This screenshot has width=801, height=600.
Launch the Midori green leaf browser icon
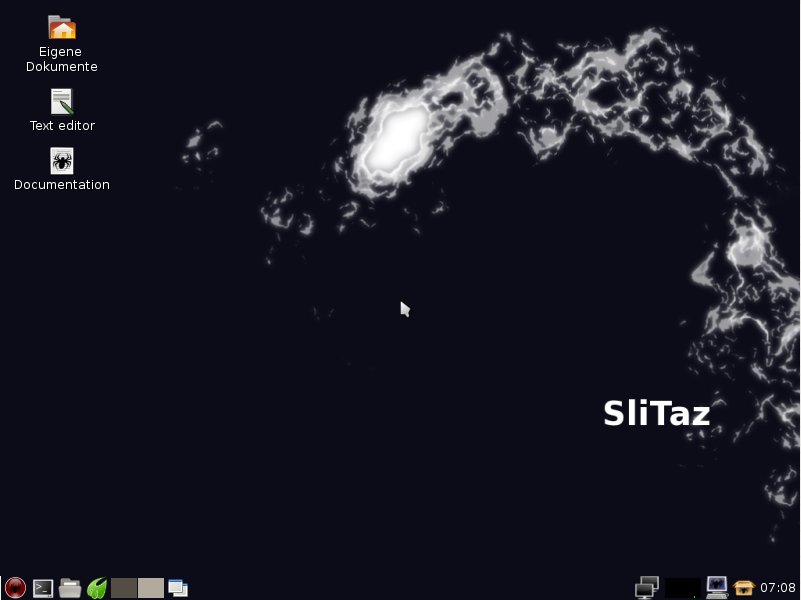(x=97, y=588)
